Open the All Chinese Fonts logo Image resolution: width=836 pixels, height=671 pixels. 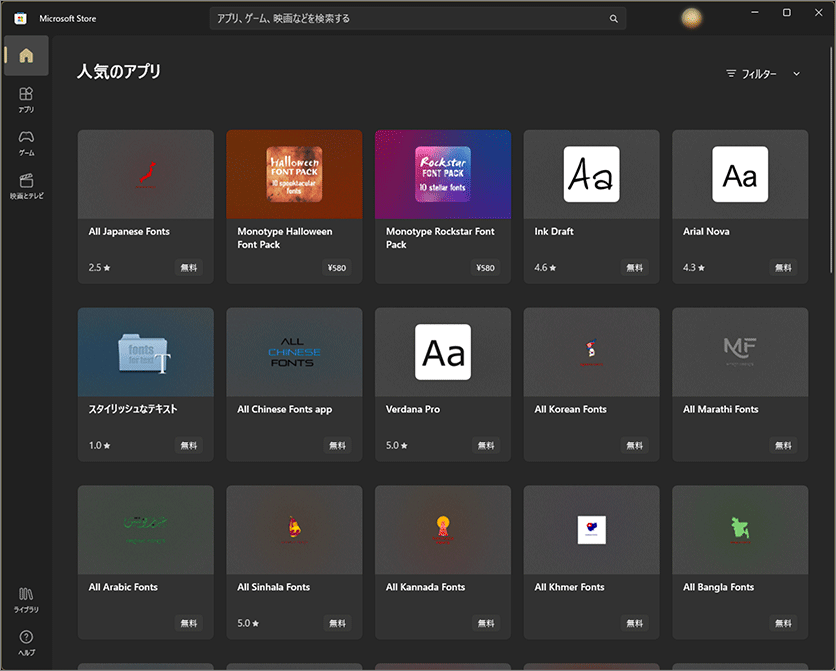(294, 352)
